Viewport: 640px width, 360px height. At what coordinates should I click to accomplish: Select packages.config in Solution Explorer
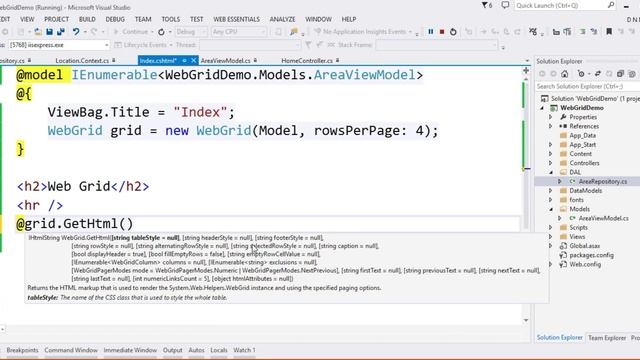coord(591,255)
